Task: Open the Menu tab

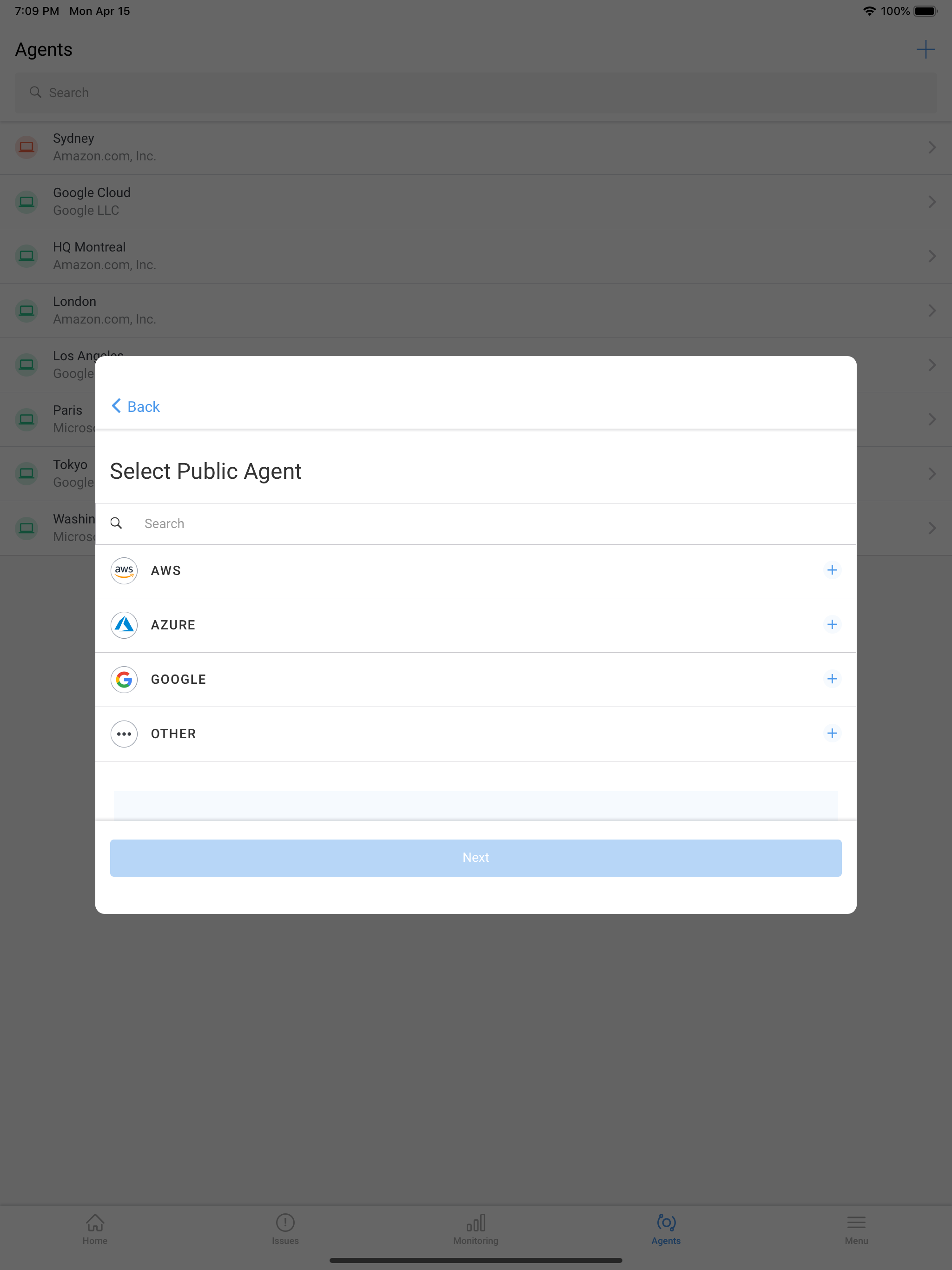Action: click(x=856, y=1229)
